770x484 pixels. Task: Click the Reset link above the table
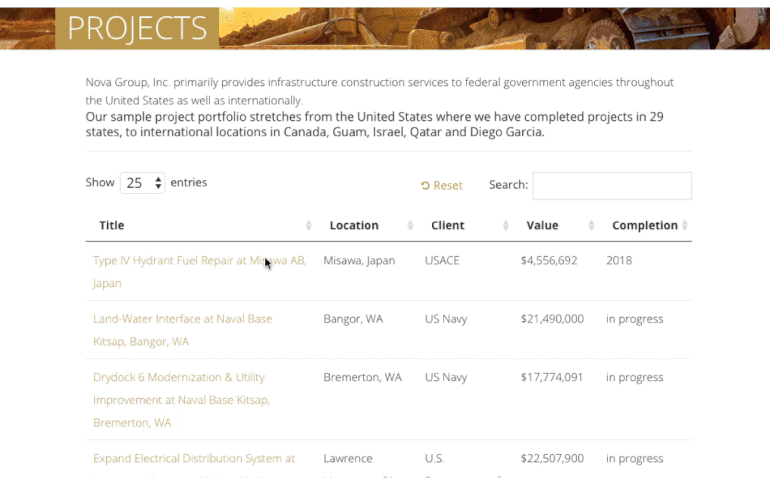click(x=447, y=186)
